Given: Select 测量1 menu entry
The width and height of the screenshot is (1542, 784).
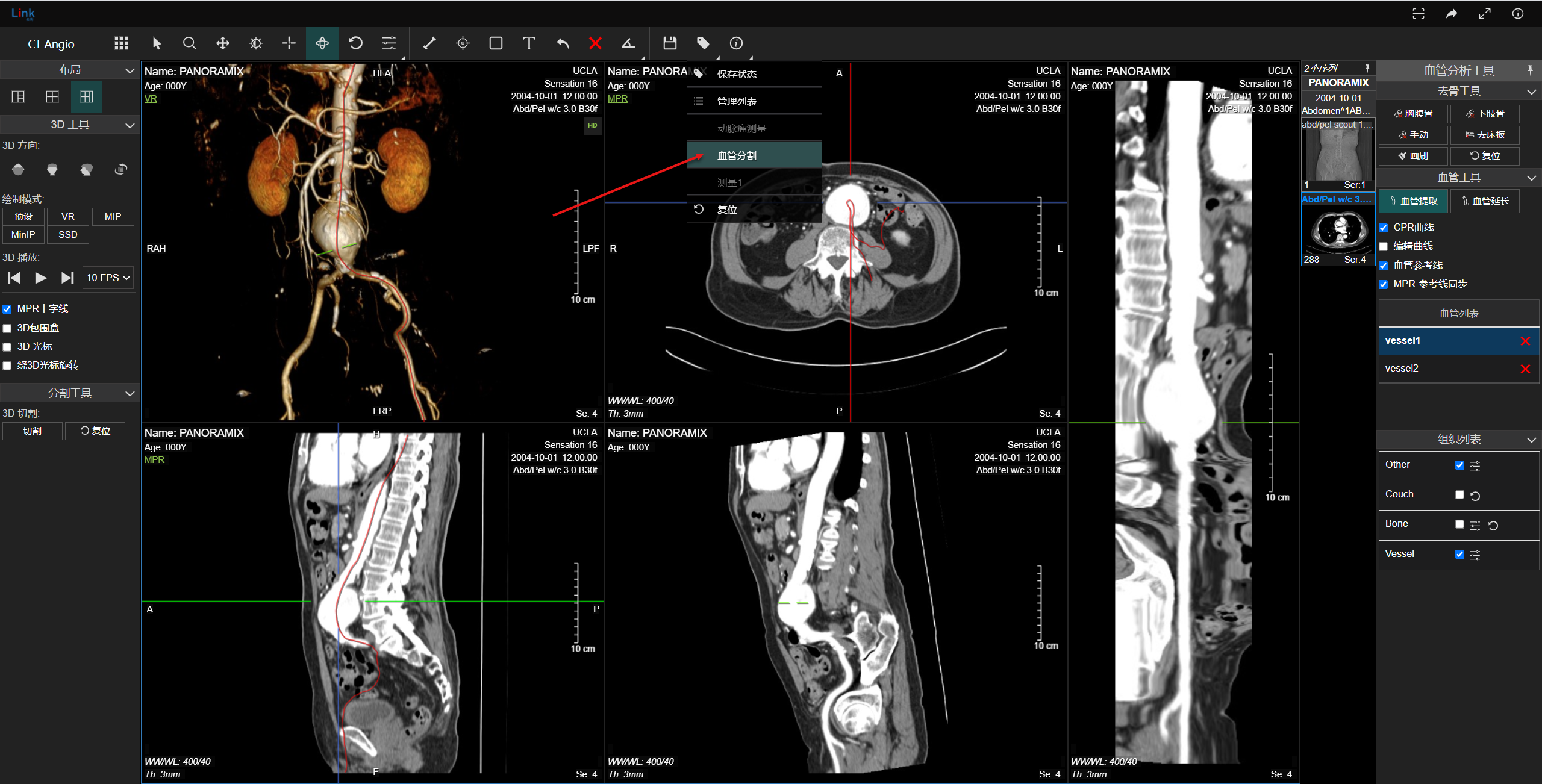Looking at the screenshot, I should pyautogui.click(x=754, y=182).
